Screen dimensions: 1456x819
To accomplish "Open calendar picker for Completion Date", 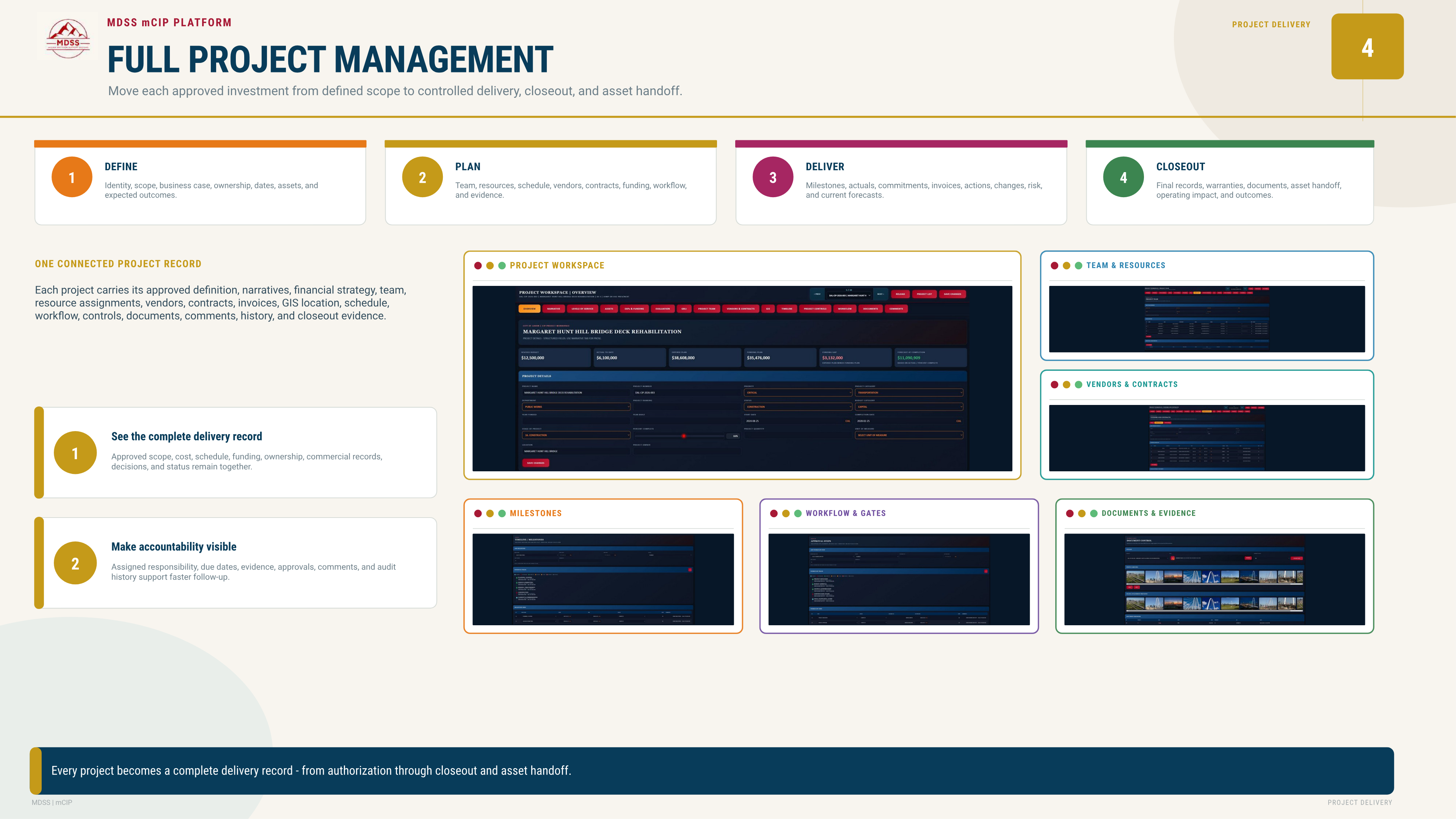I will pyautogui.click(x=959, y=421).
